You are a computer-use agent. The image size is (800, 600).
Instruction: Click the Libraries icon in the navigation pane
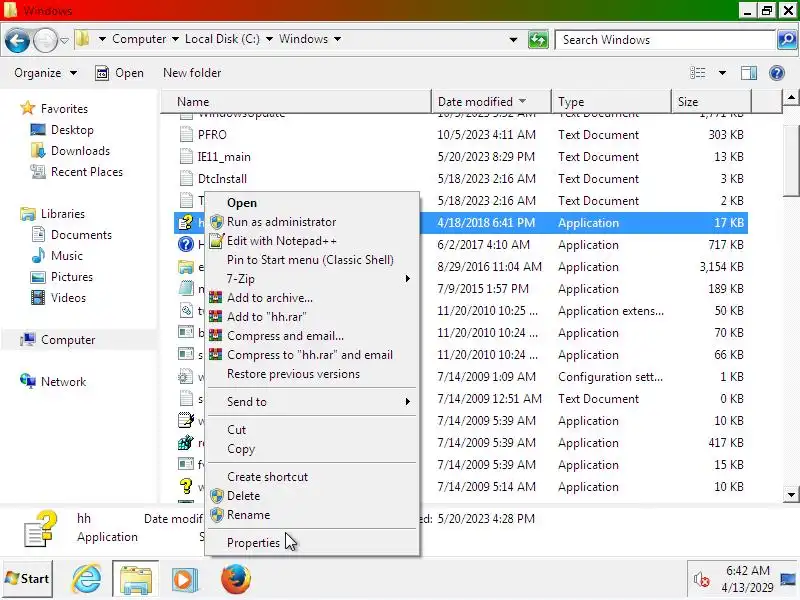28,213
